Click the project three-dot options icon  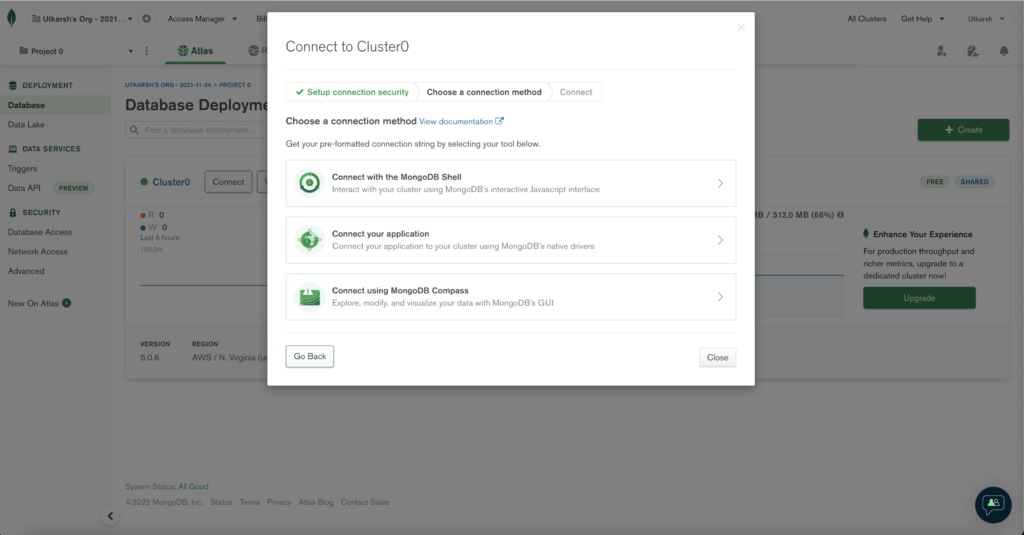pos(147,51)
